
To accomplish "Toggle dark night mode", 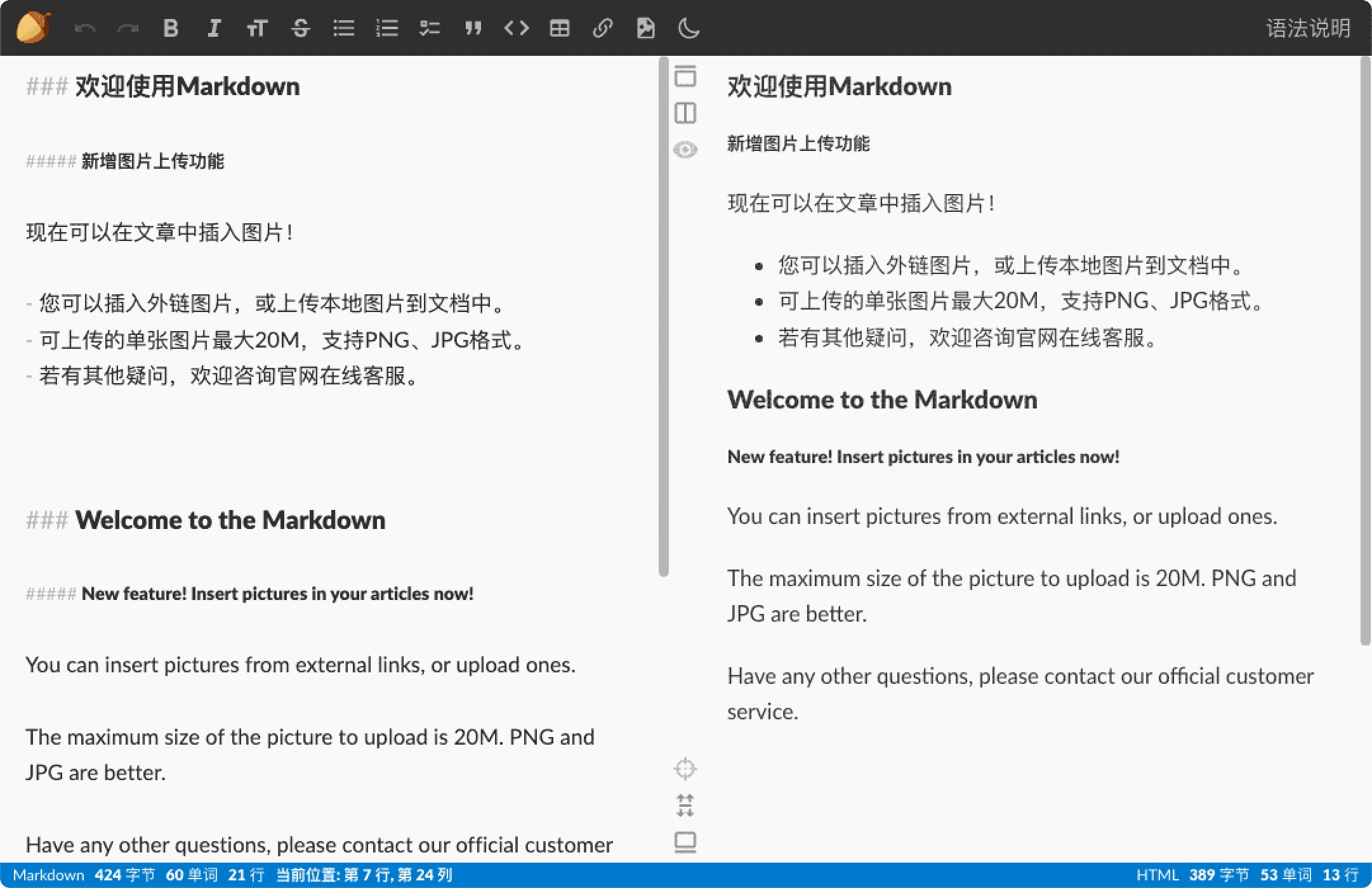I will (689, 28).
